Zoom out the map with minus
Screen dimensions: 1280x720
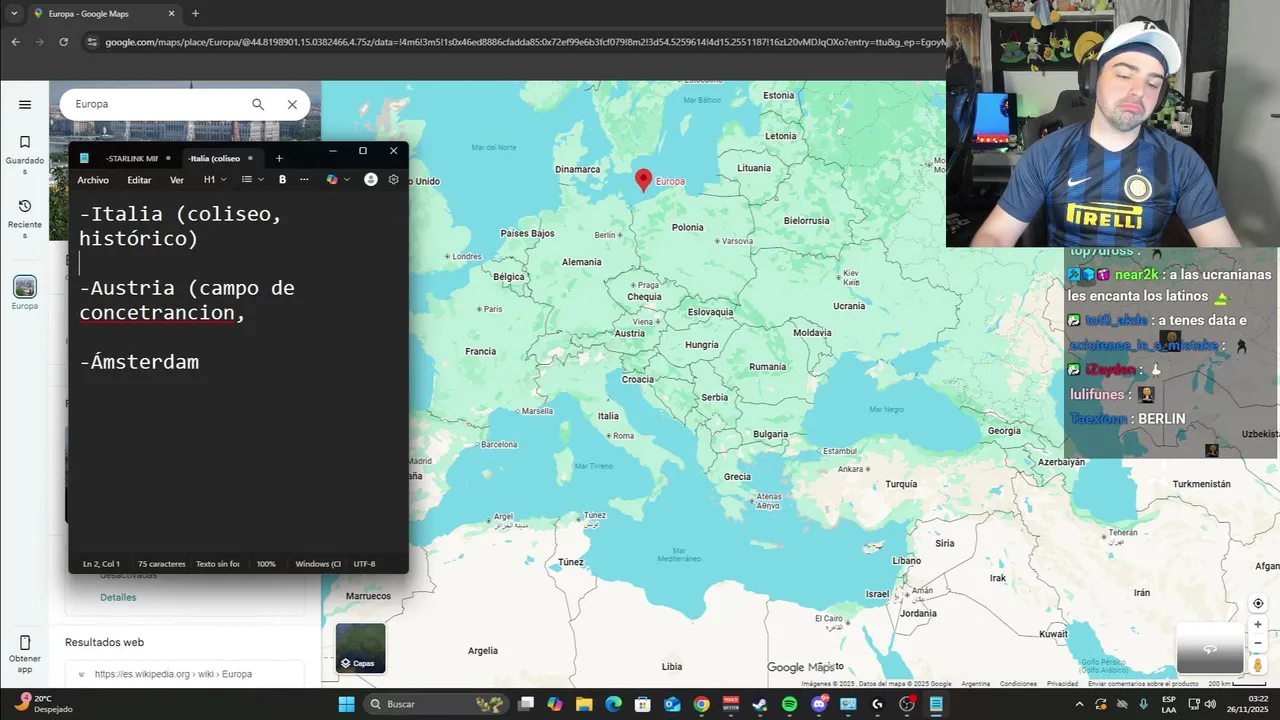pyautogui.click(x=1258, y=644)
